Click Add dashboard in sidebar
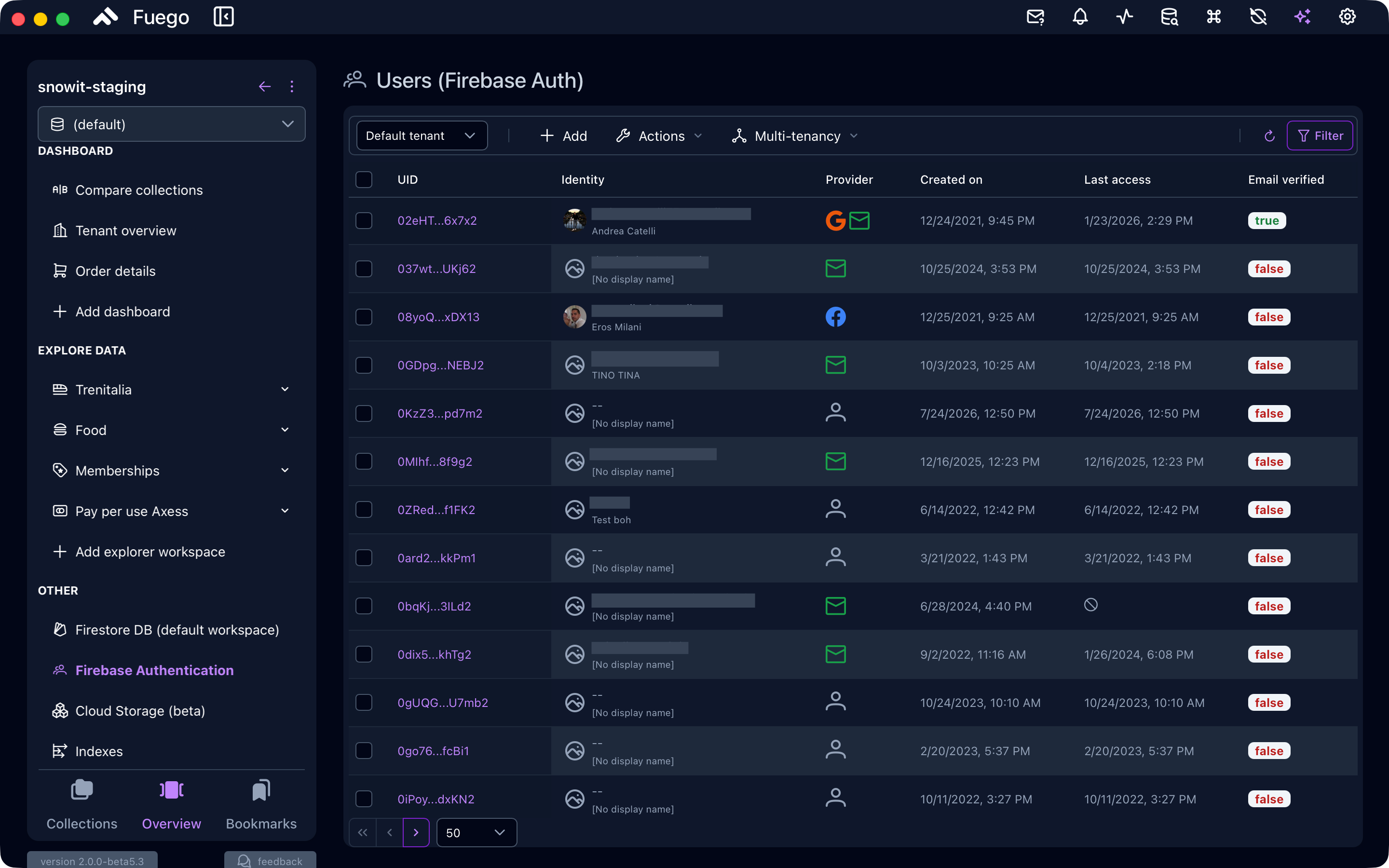This screenshot has height=868, width=1389. (111, 312)
